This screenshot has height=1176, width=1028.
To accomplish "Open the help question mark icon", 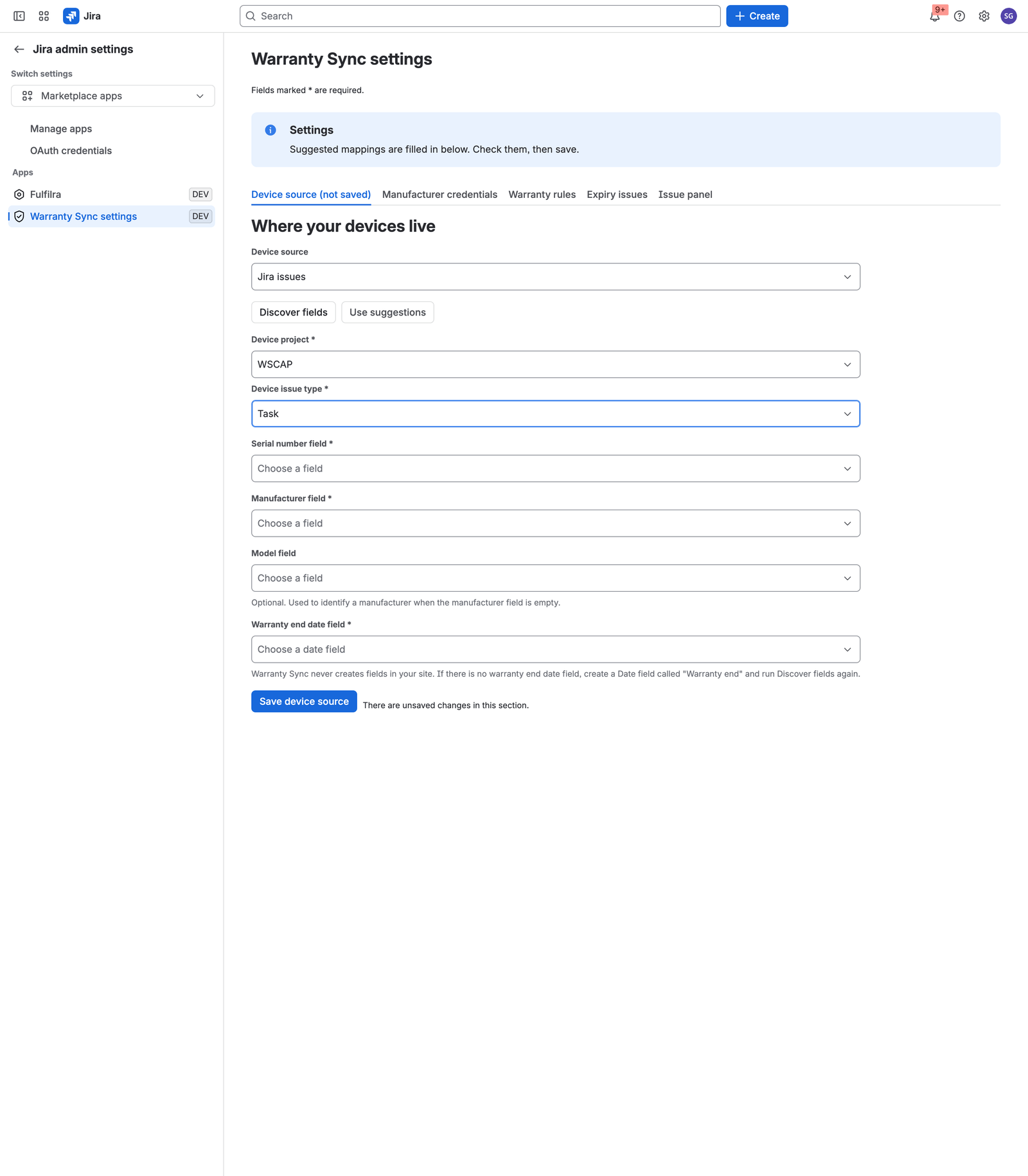I will coord(959,16).
